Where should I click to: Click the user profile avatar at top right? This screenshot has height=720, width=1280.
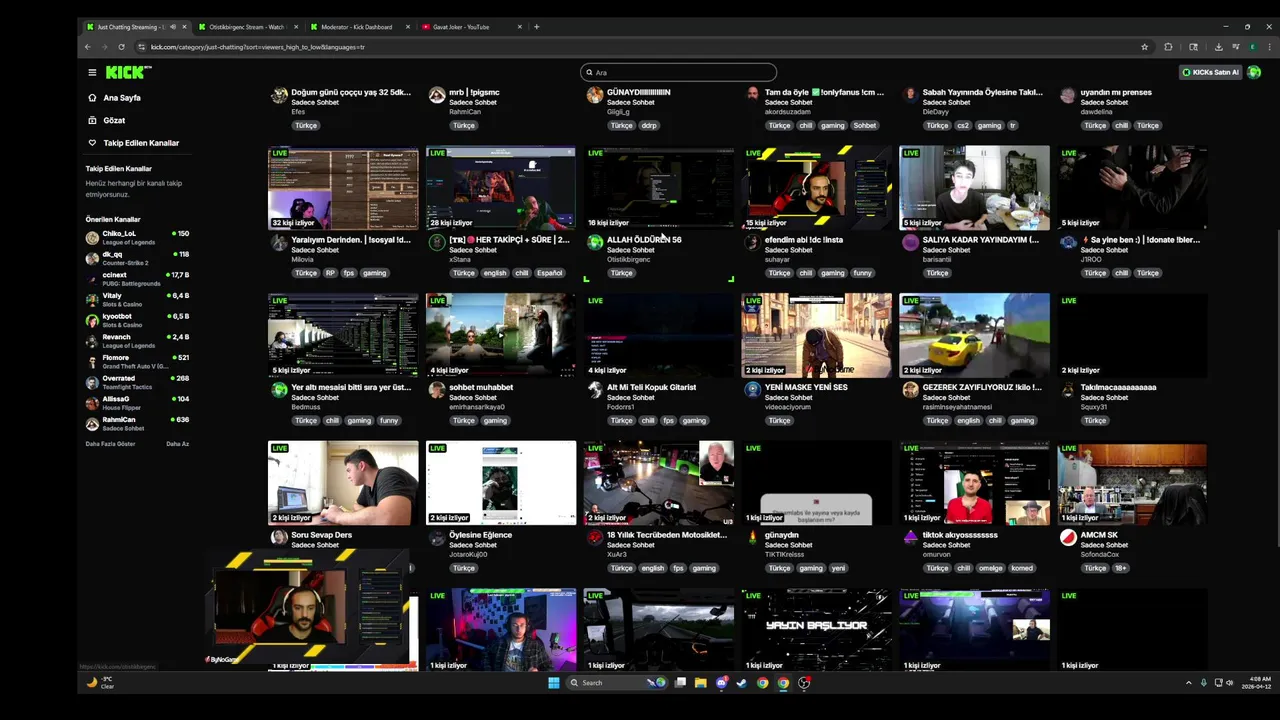(x=1254, y=72)
